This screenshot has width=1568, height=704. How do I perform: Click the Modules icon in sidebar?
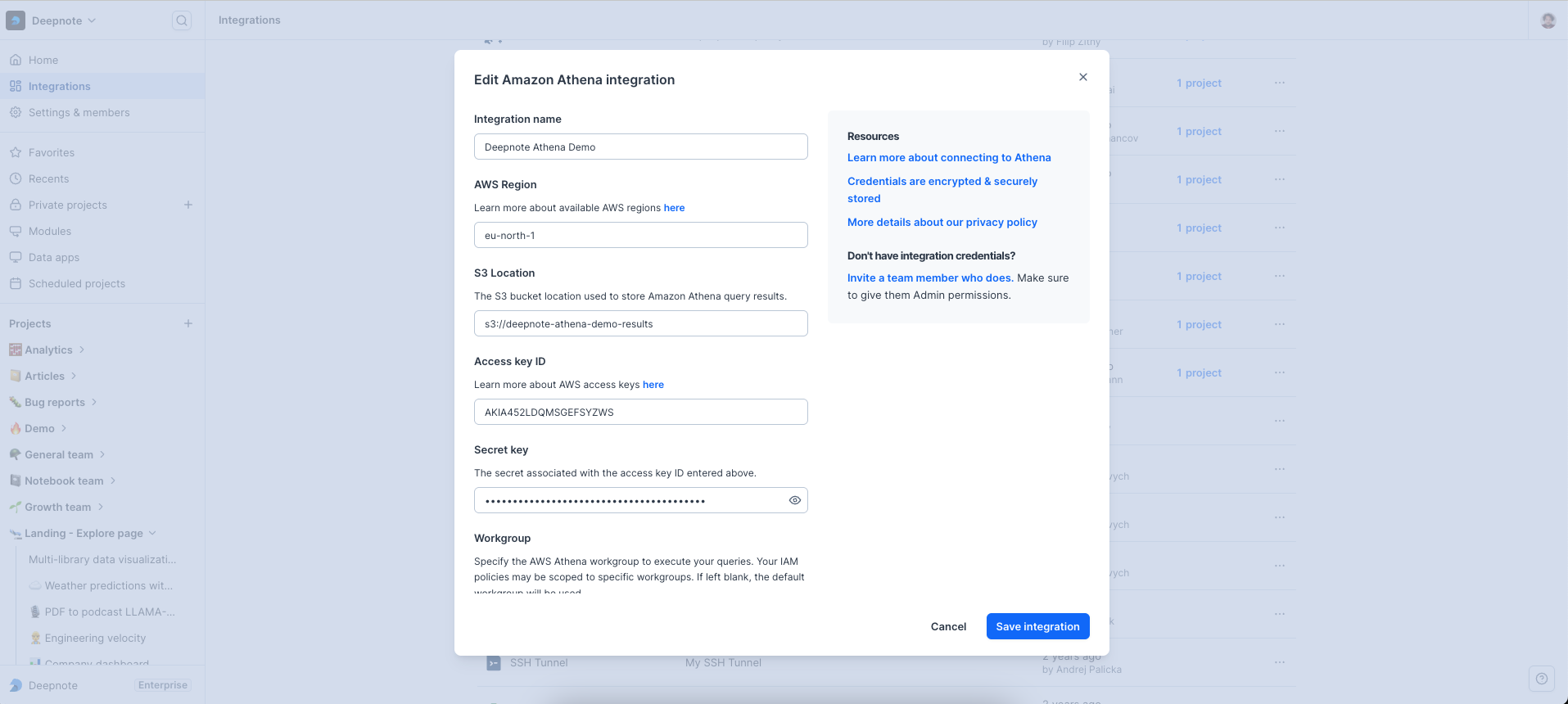click(x=16, y=231)
